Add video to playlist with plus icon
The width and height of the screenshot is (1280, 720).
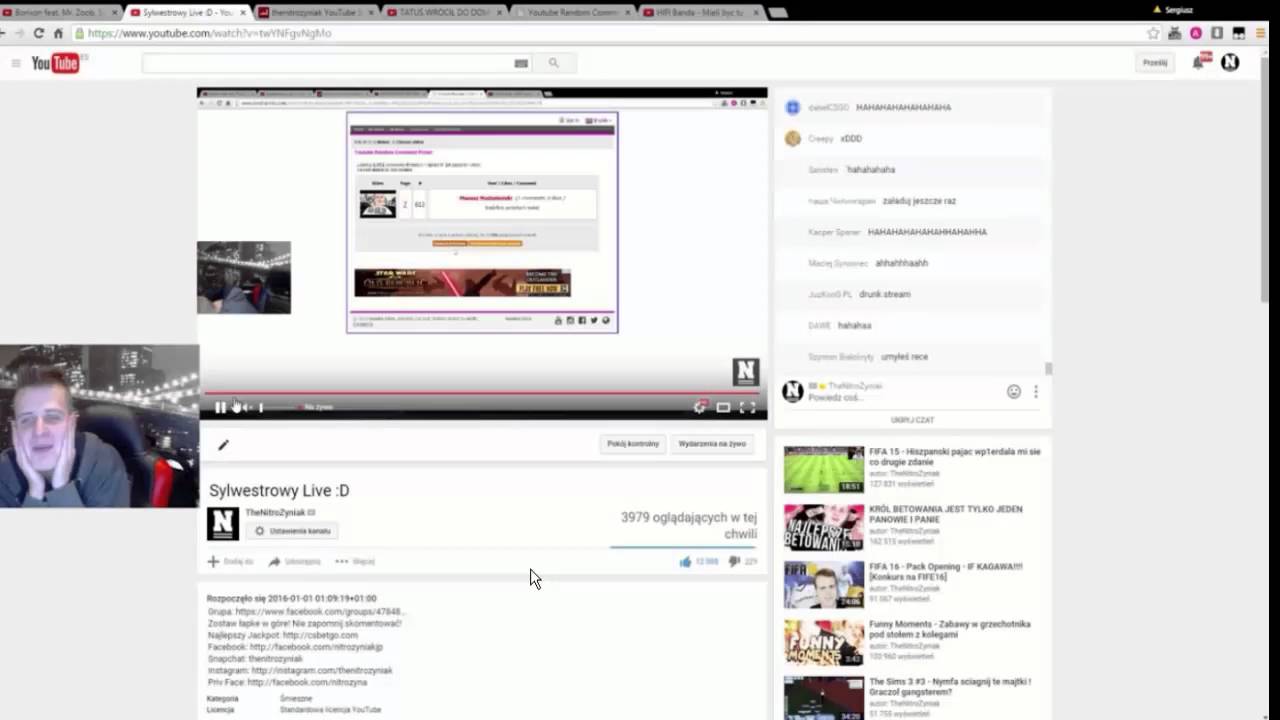click(229, 562)
